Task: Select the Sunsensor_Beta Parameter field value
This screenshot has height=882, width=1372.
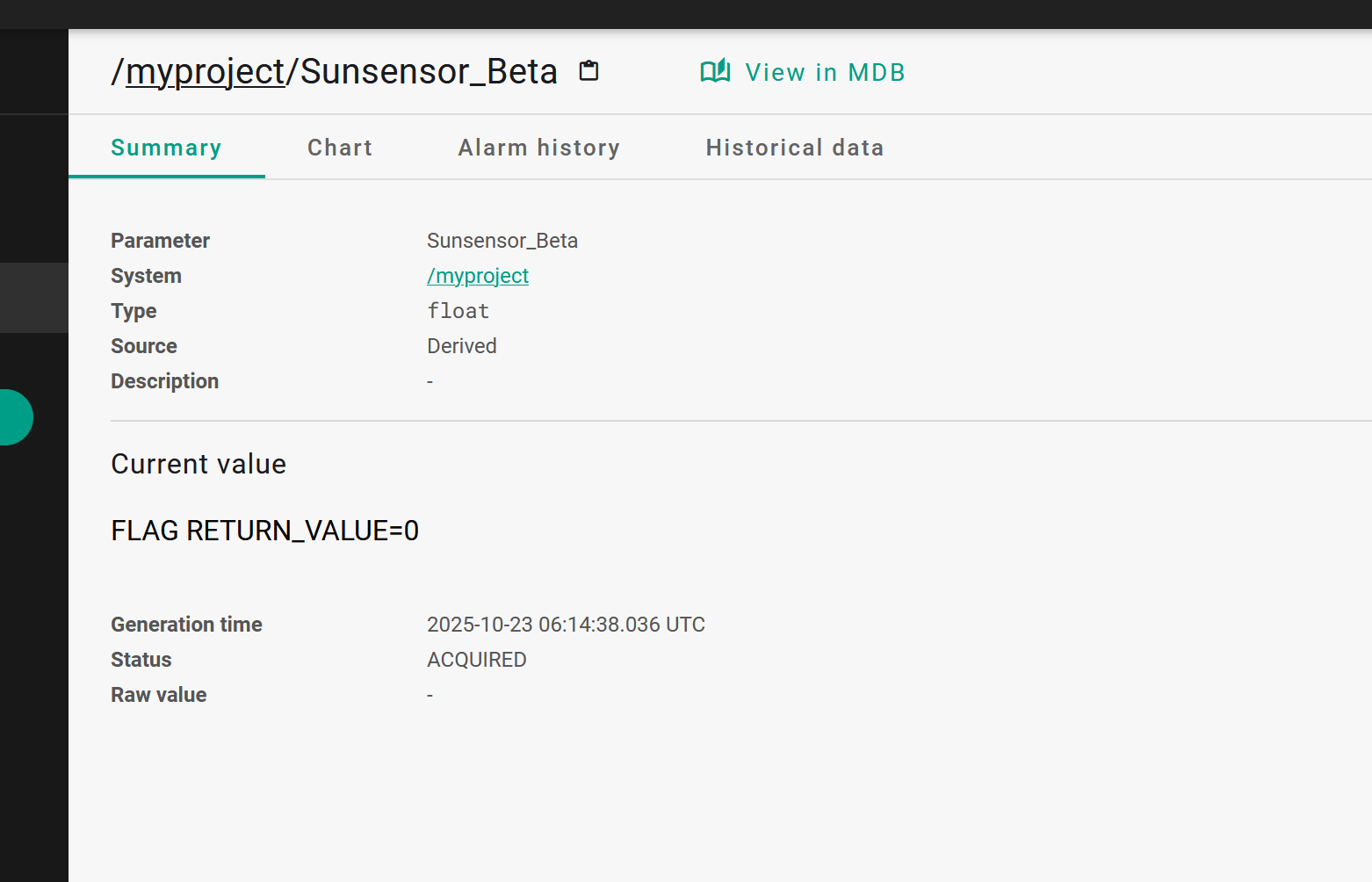Action: [x=502, y=241]
